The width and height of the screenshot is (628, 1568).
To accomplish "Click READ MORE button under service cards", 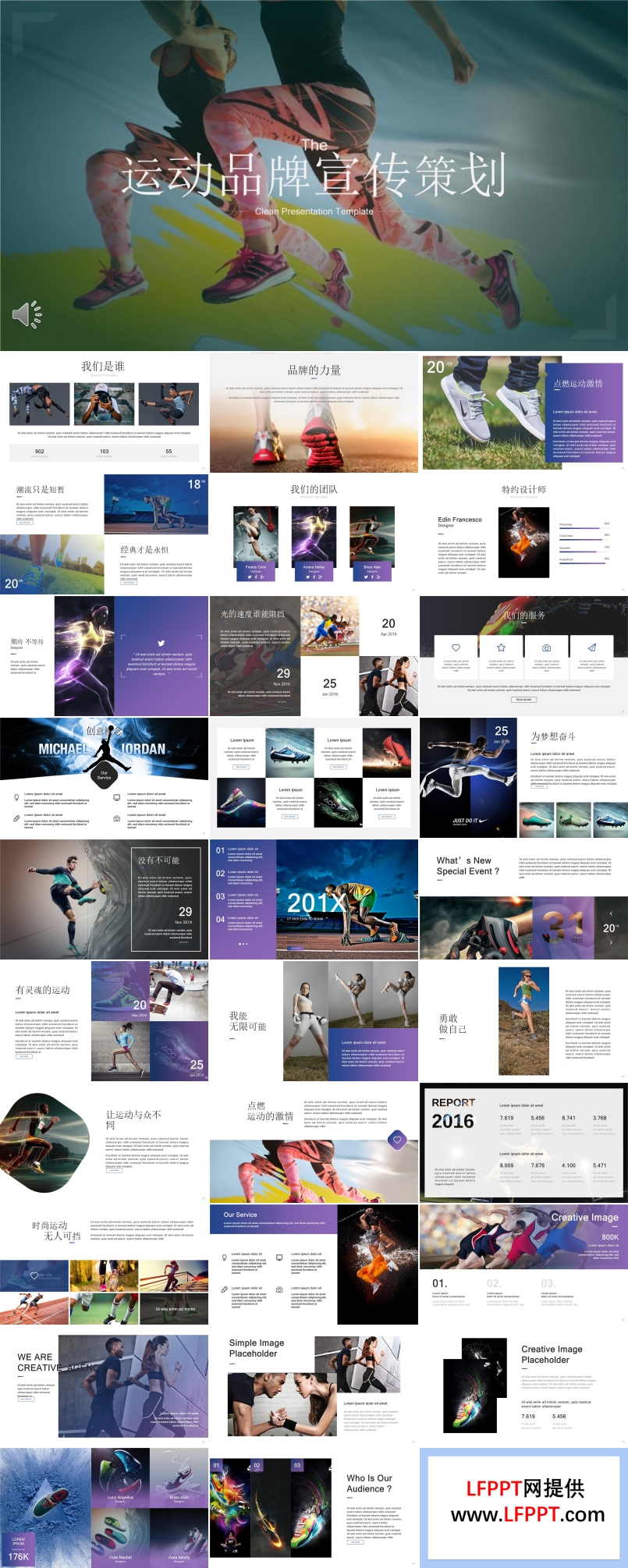I will pos(523,700).
